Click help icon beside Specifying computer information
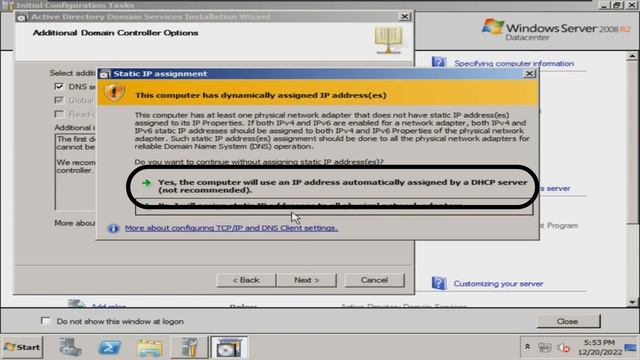 click(439, 62)
